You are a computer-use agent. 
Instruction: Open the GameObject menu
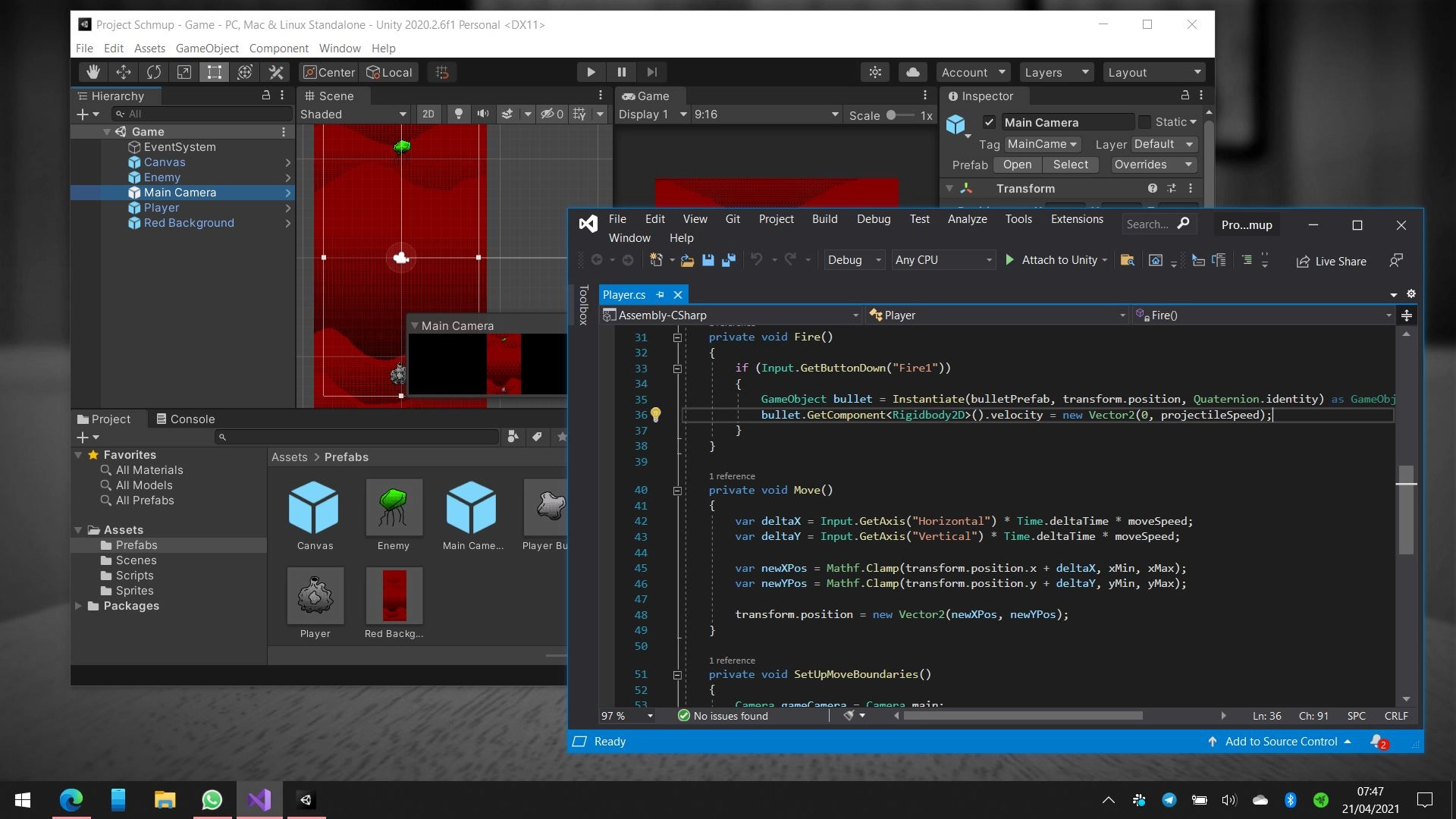pyautogui.click(x=207, y=48)
